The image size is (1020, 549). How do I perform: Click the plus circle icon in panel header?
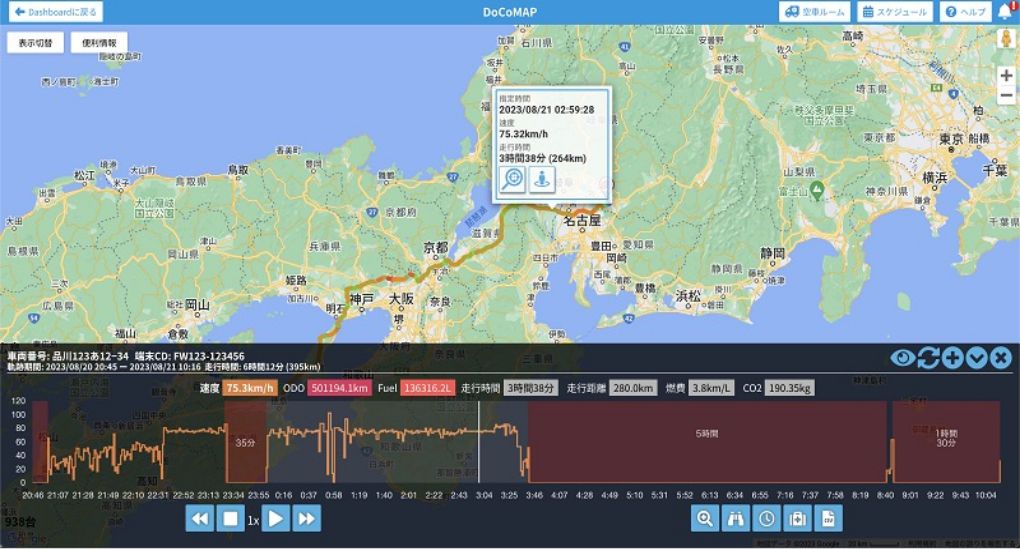[x=952, y=357]
